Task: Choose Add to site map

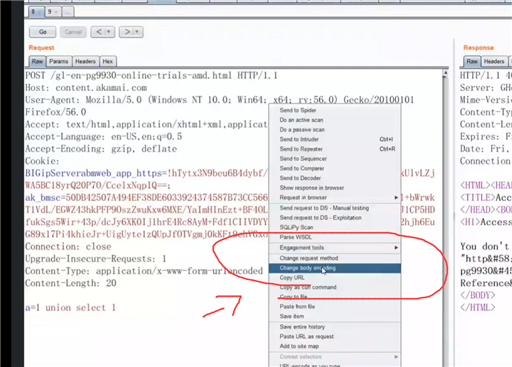Action: pyautogui.click(x=335, y=346)
